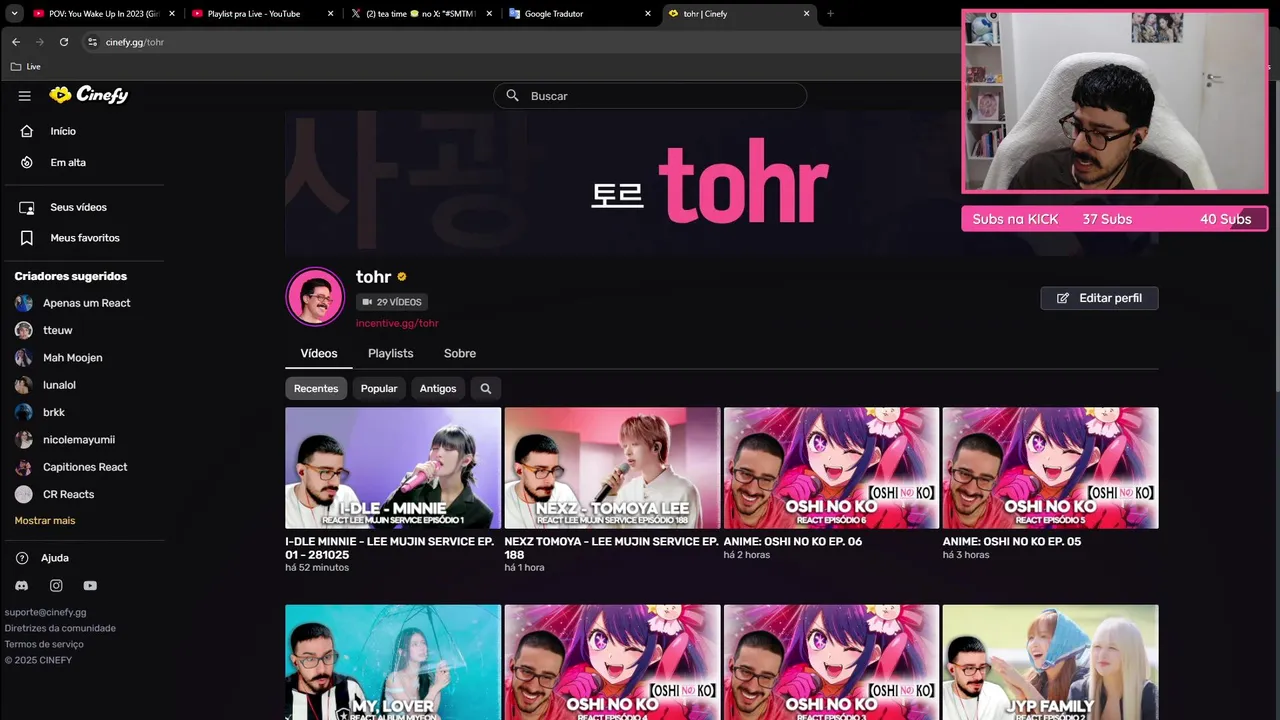Select the Antigos filter
The image size is (1280, 720).
(438, 388)
